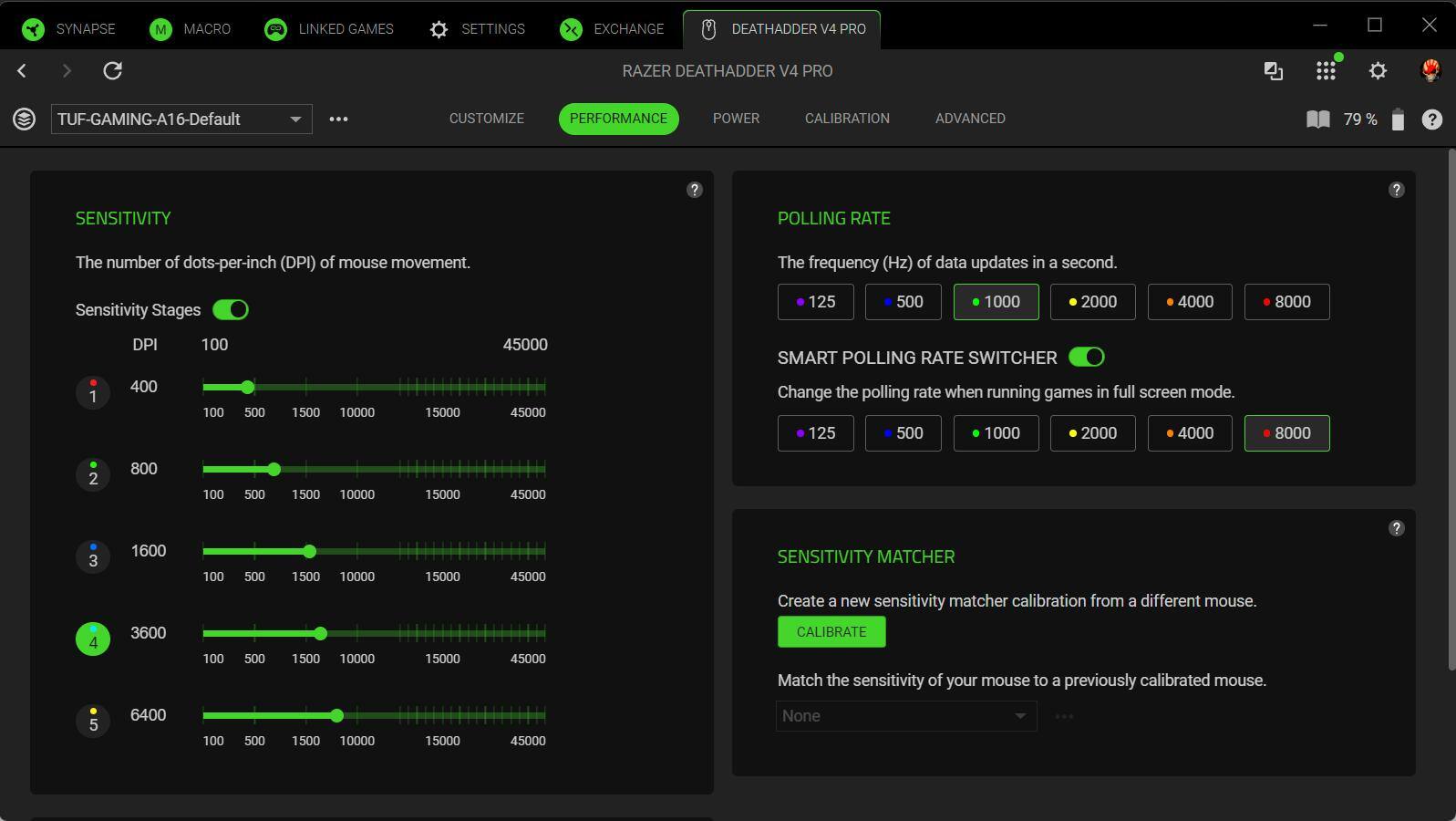Open the user guide book icon

click(1317, 120)
